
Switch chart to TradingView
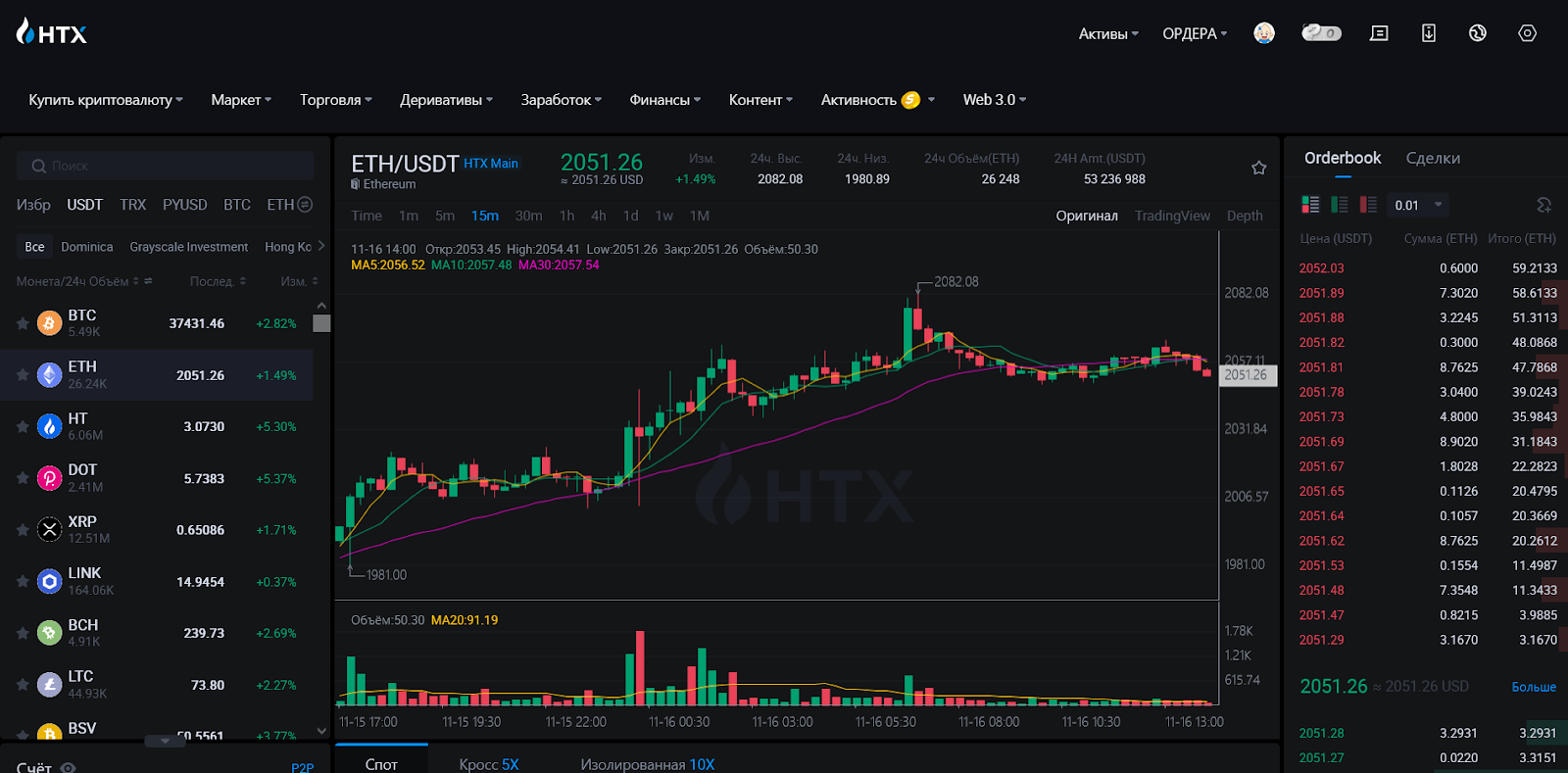tap(1172, 216)
